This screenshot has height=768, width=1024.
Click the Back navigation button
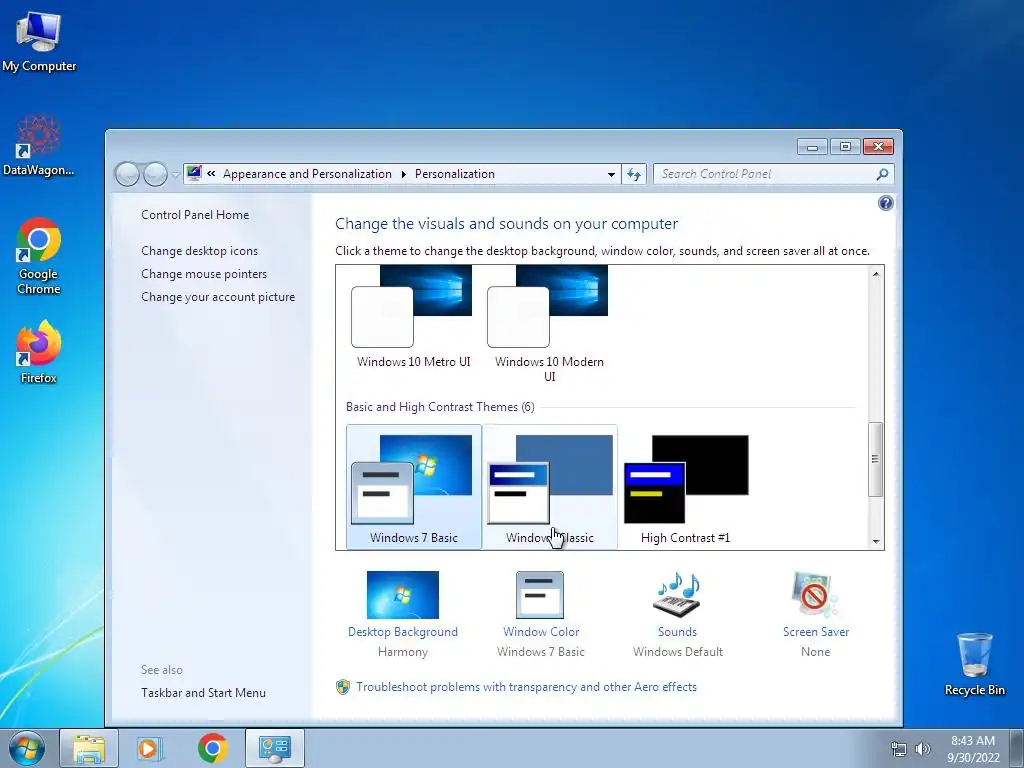tap(127, 174)
